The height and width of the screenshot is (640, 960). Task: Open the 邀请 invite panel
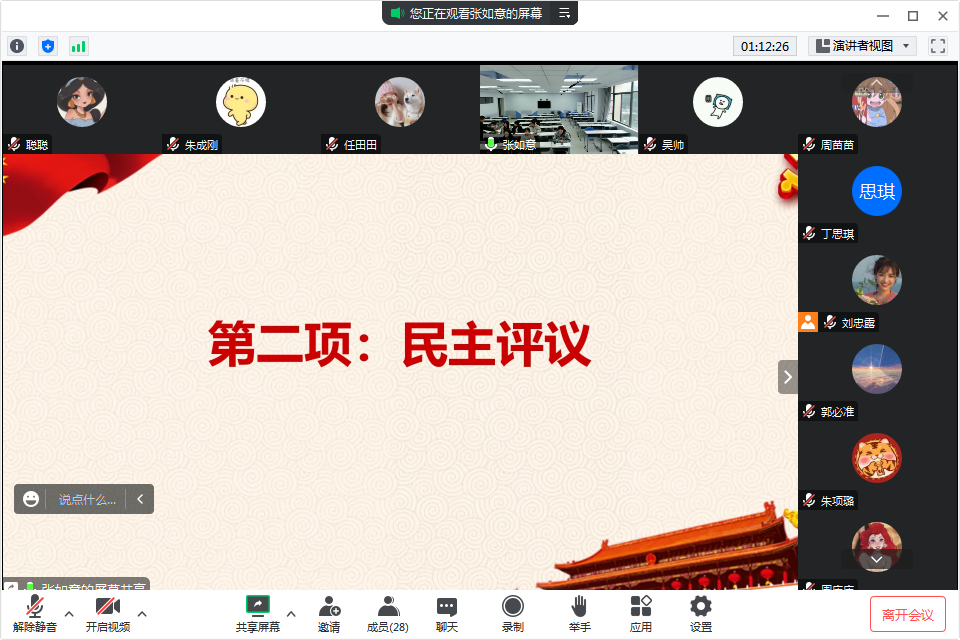coord(329,613)
